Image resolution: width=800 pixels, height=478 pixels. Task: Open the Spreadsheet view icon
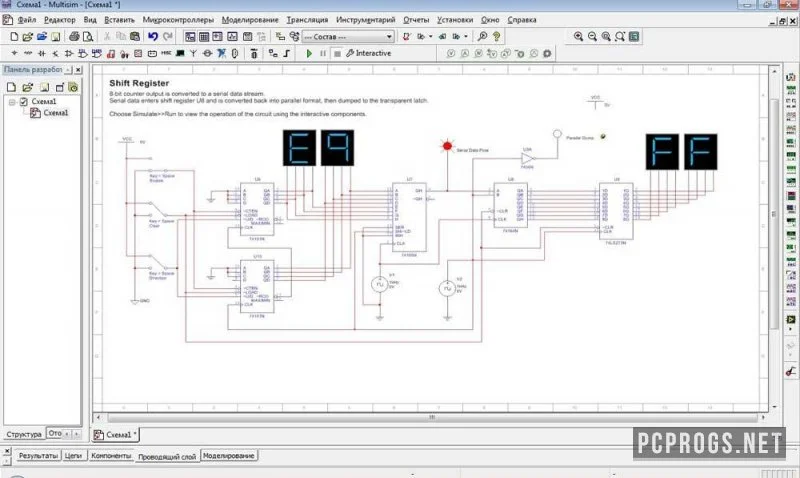pyautogui.click(x=204, y=37)
